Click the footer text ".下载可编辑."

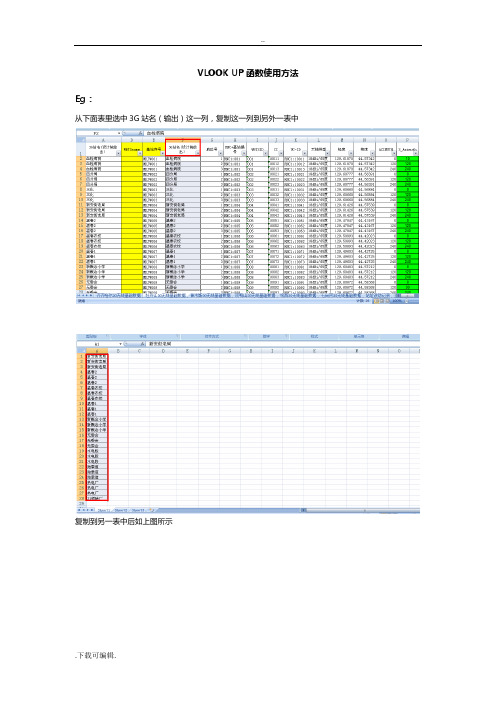pos(96,655)
